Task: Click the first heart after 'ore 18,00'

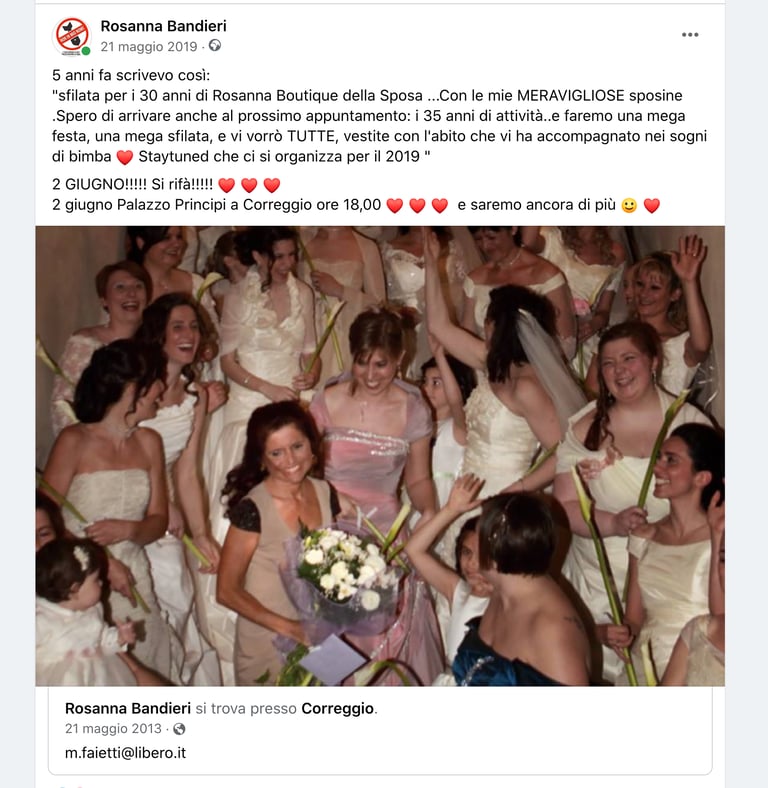Action: (x=395, y=206)
